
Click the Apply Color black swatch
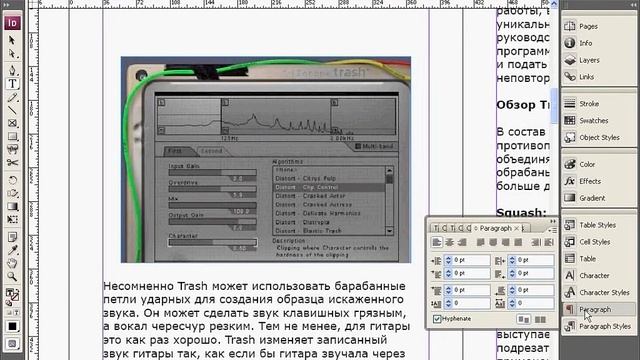pyautogui.click(x=12, y=327)
